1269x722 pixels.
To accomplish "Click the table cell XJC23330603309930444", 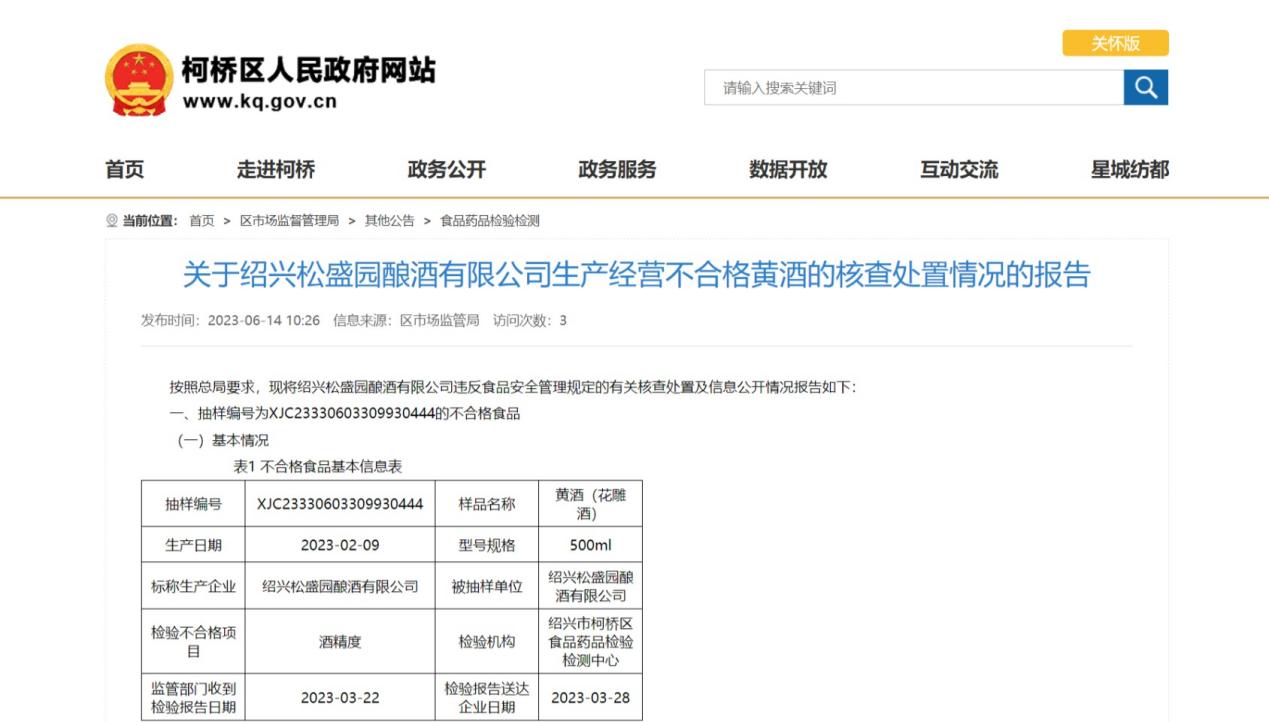I will tap(340, 504).
